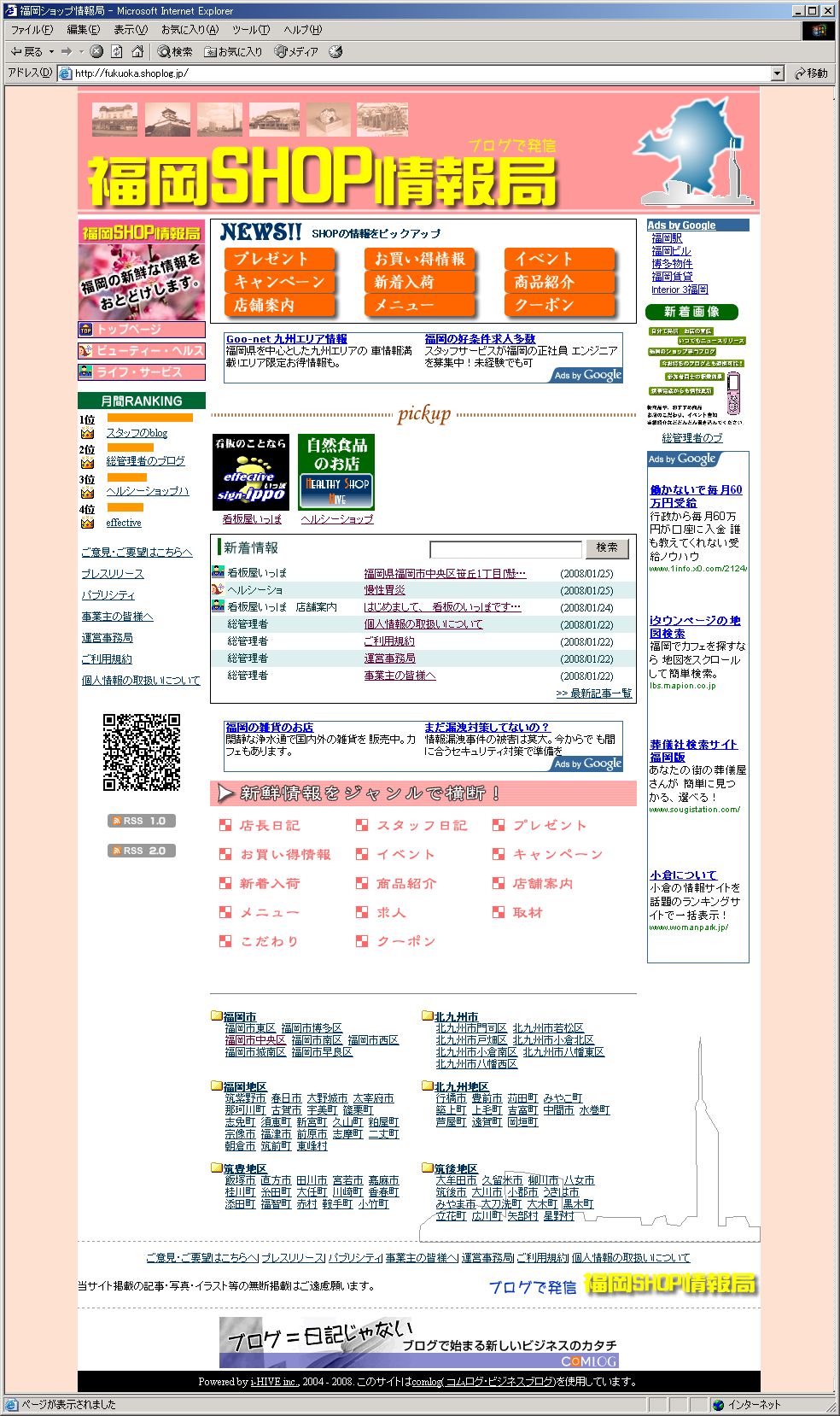Viewport: 840px width, 1416px height.
Task: Click the 筑豊地区 folder icon
Action: pos(217,1168)
